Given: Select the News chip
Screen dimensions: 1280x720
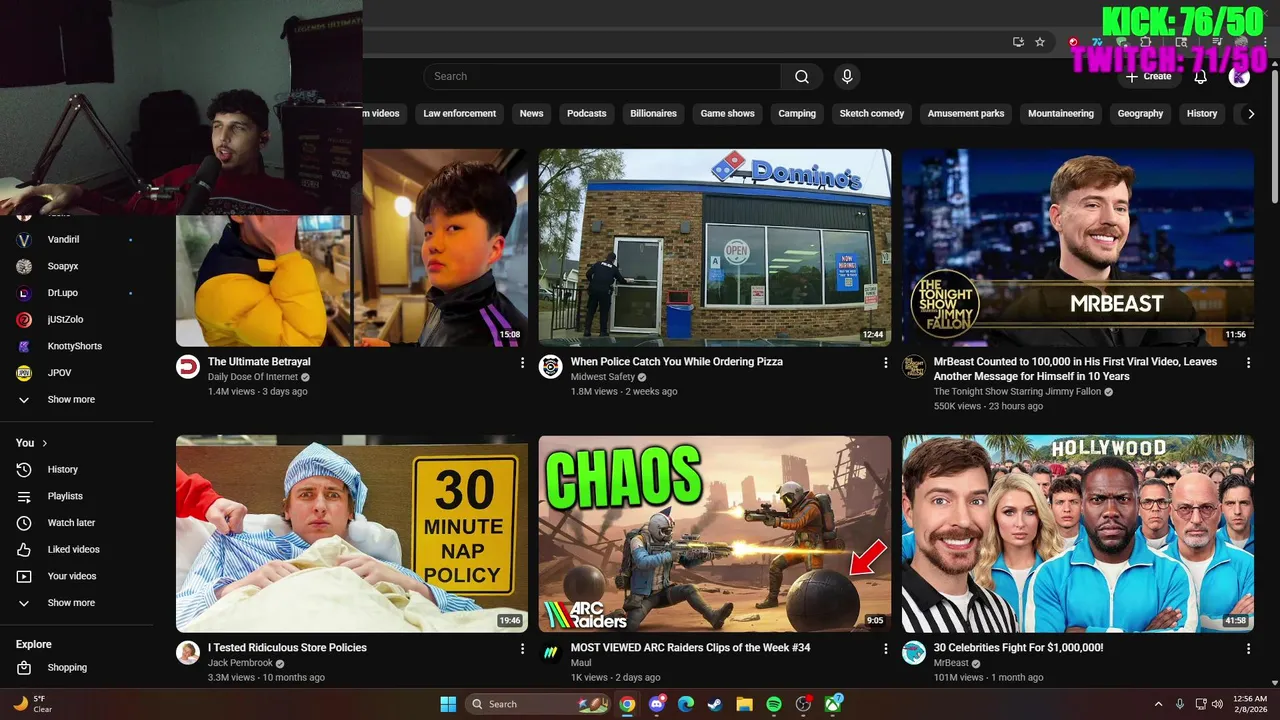Looking at the screenshot, I should [531, 114].
